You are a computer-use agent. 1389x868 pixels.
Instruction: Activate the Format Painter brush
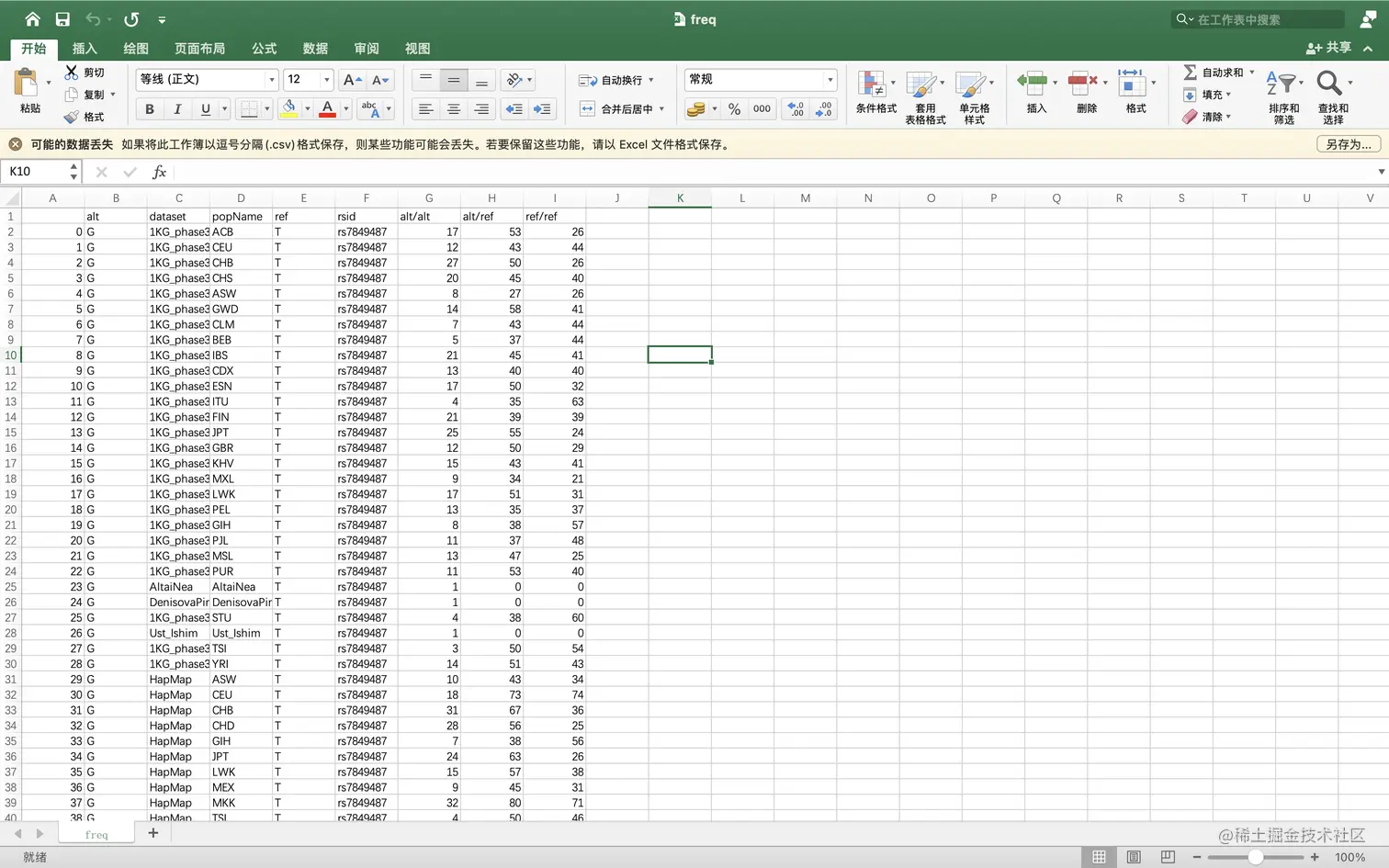click(72, 117)
